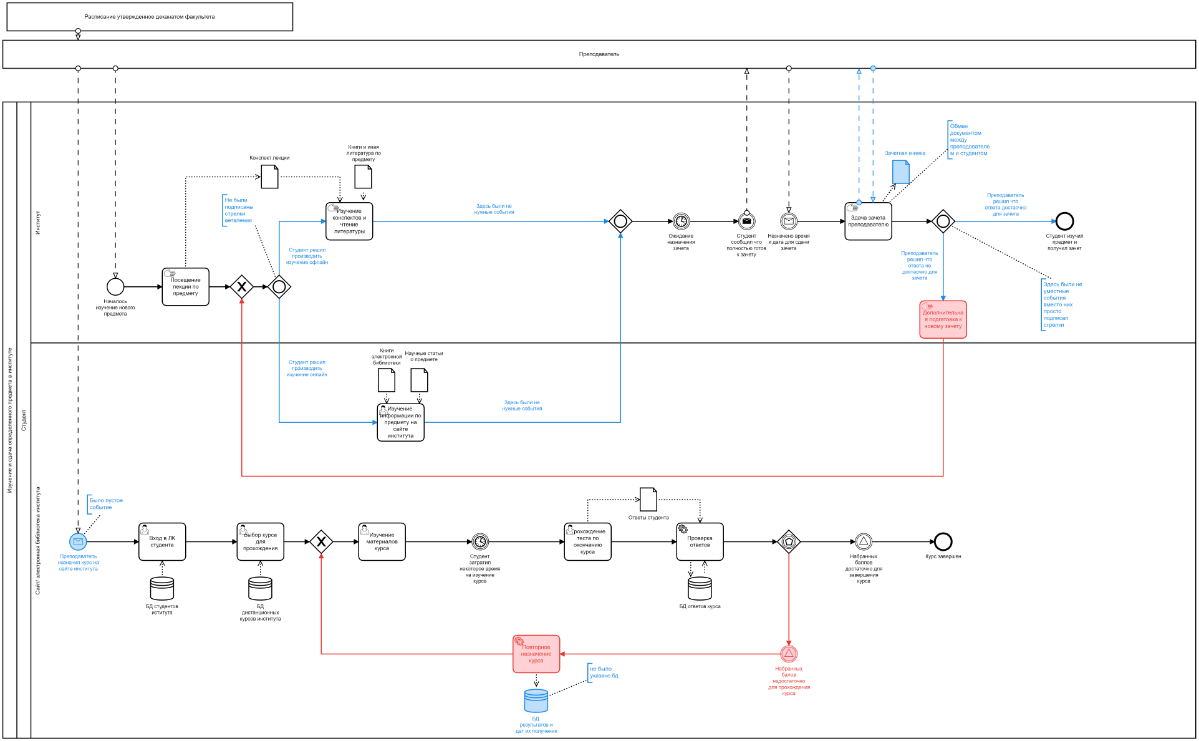1199x741 pixels.
Task: Select the blue "Зачетная книжка" data object
Action: coord(901,172)
